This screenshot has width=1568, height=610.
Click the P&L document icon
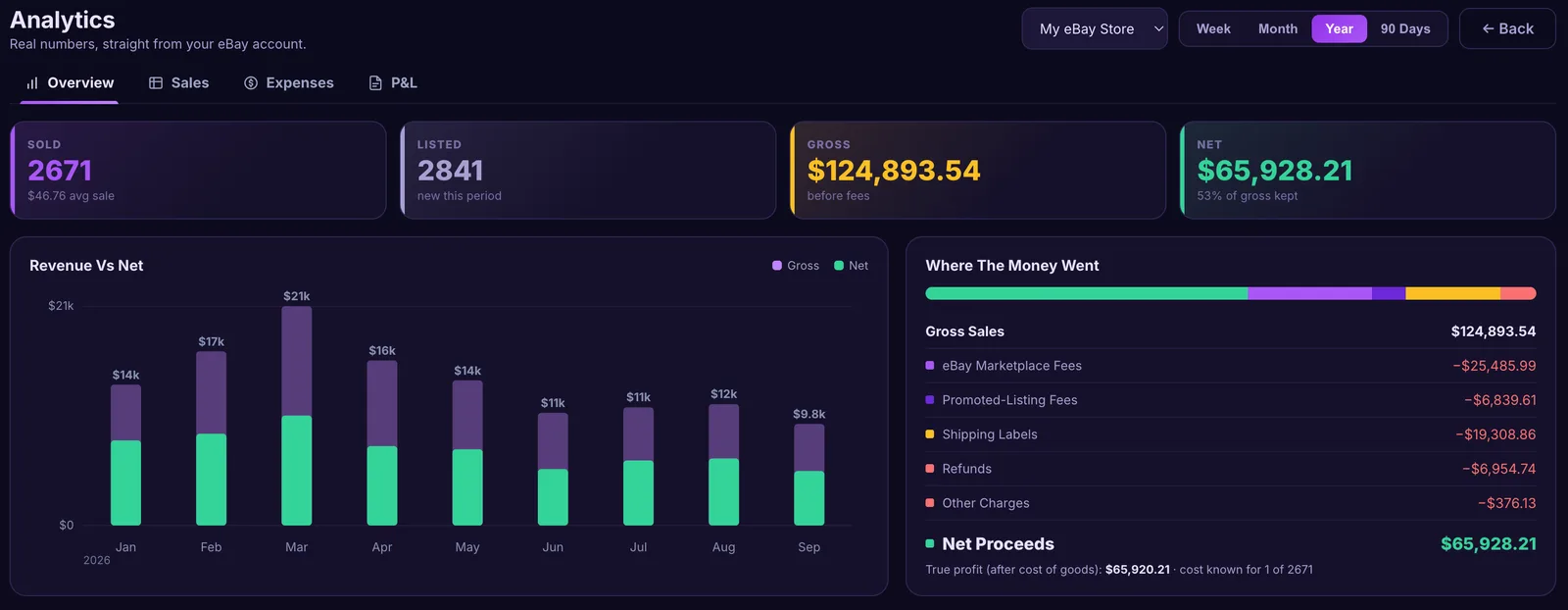pos(375,83)
